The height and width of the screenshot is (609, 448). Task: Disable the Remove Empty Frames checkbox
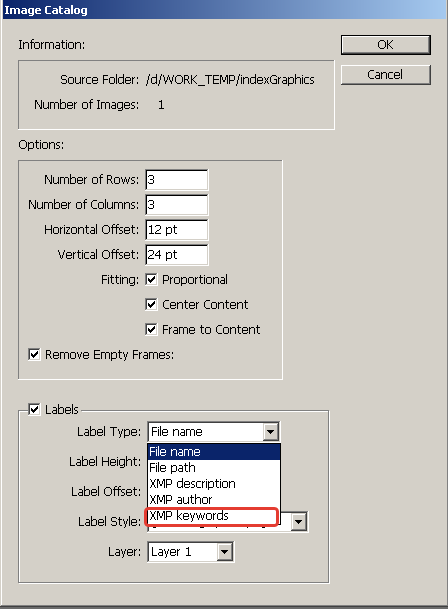click(34, 354)
